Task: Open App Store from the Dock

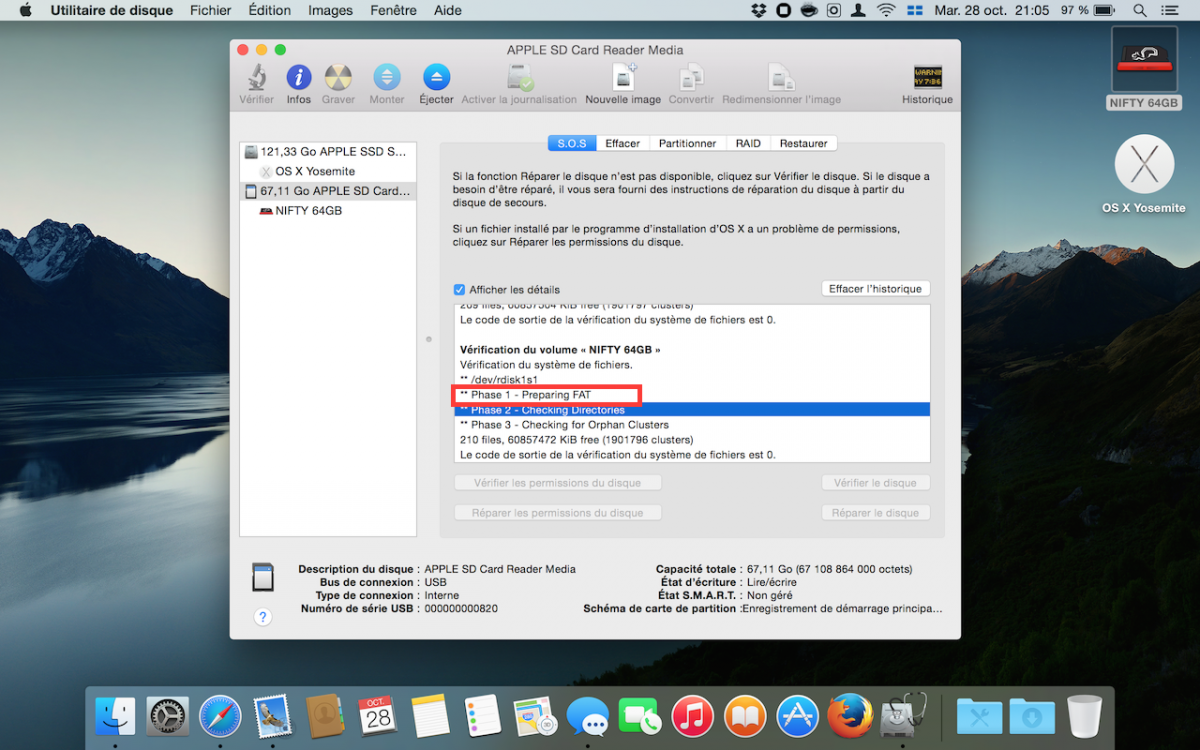Action: pyautogui.click(x=797, y=716)
